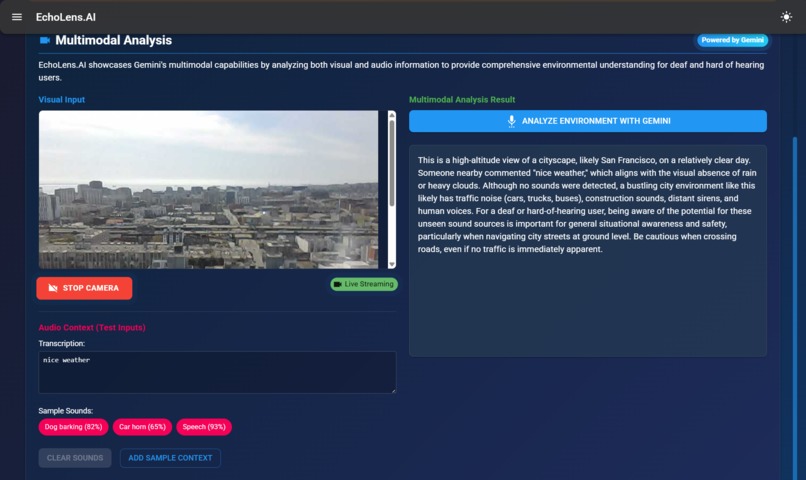
Task: Click the Audio Context (Test Inputs) heading
Action: 92,327
